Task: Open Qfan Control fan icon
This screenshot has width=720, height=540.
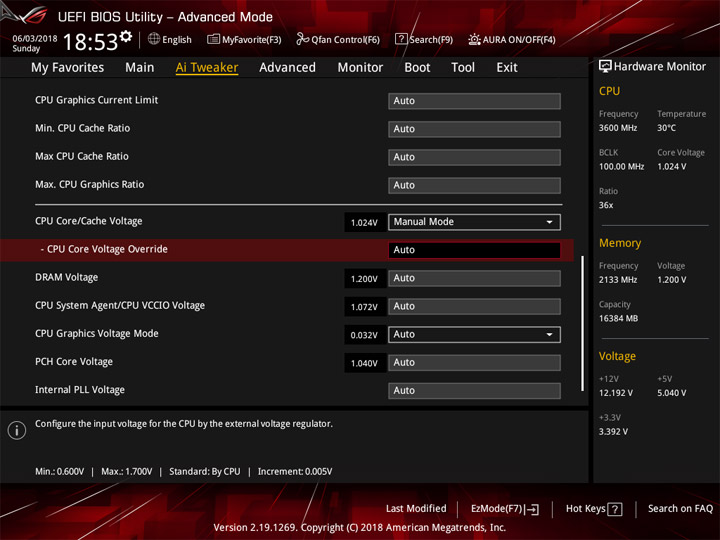Action: (302, 39)
